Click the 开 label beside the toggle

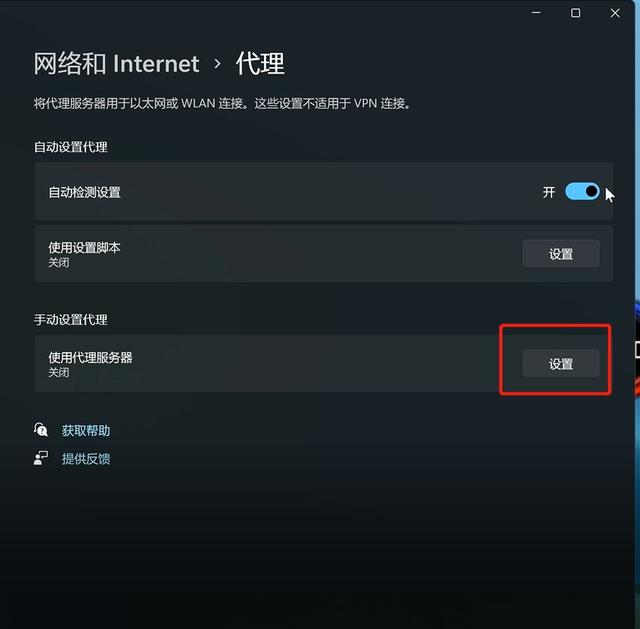click(x=549, y=192)
